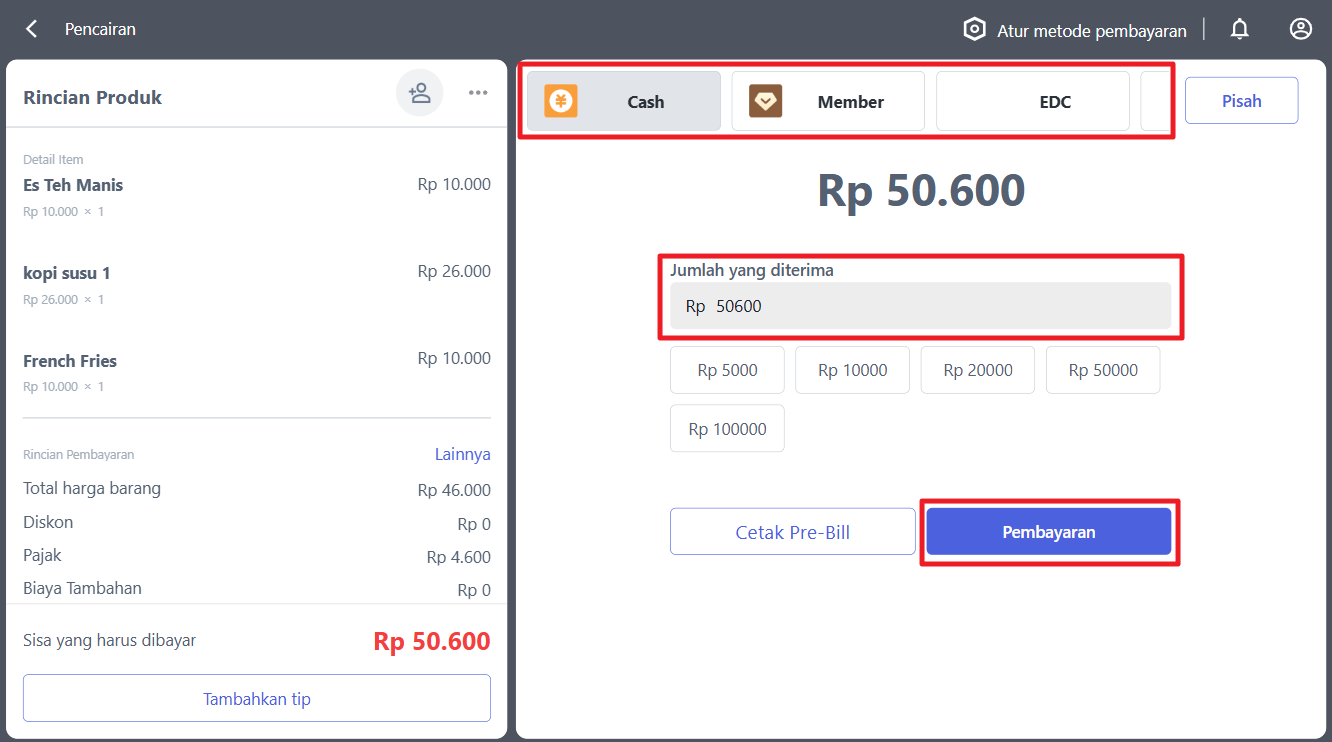Click the brown Member icon
1332x742 pixels.
click(x=766, y=101)
